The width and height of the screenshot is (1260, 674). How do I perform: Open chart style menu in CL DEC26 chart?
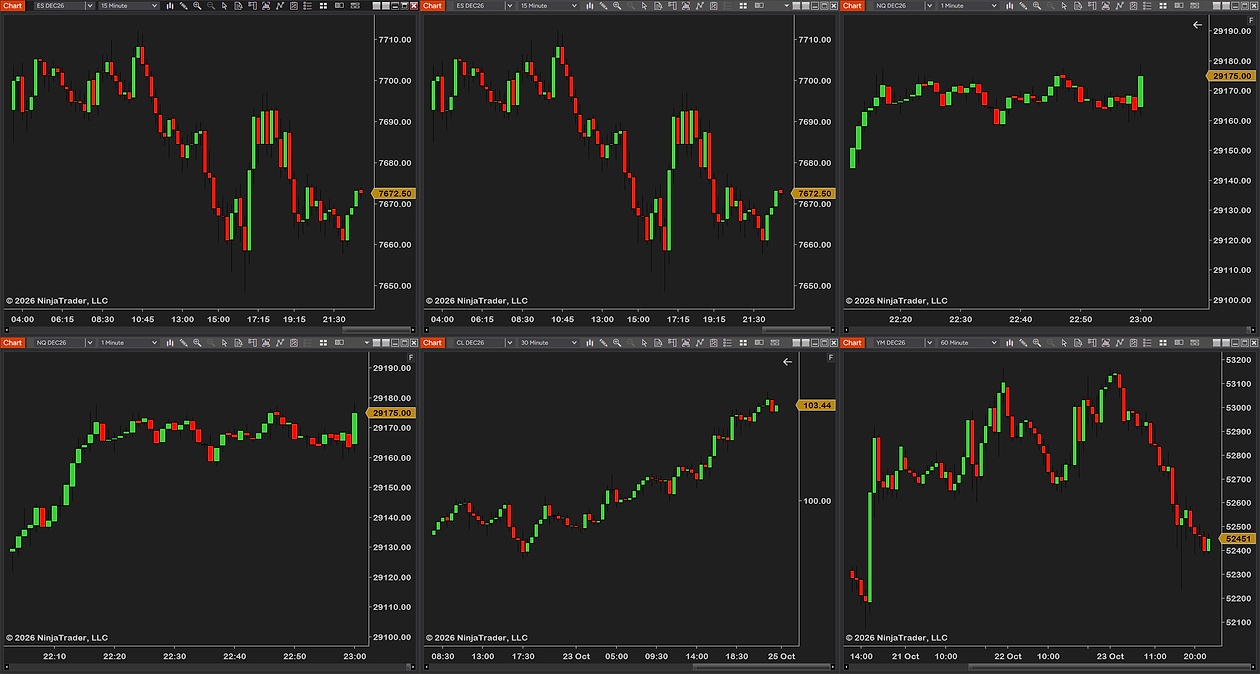(590, 342)
